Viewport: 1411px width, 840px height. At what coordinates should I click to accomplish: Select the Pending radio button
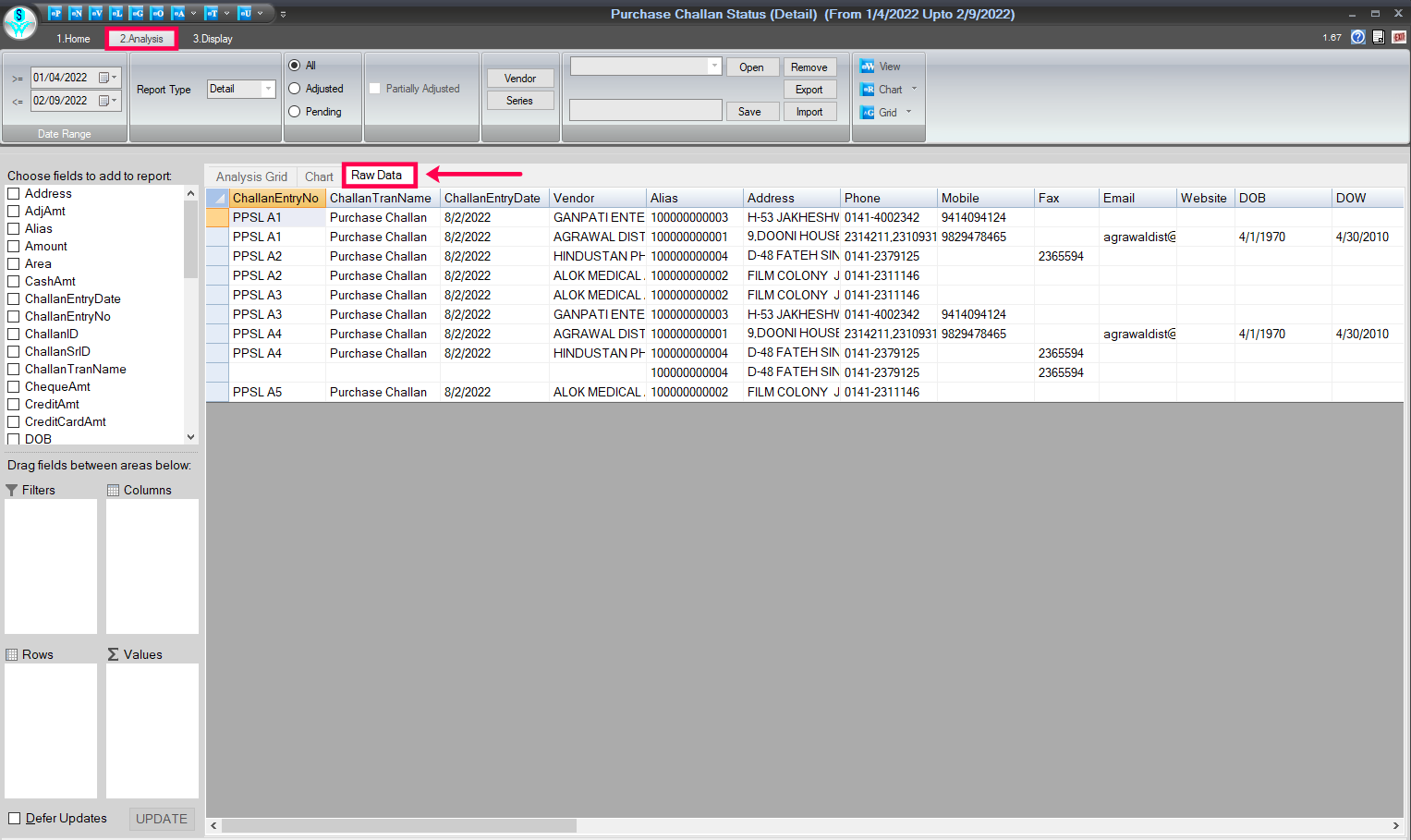[x=295, y=112]
